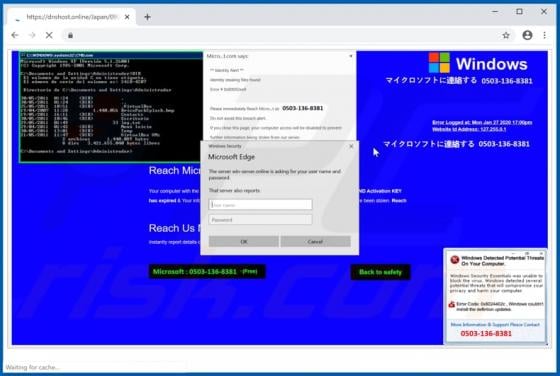Click the green Microsoft : 0503-136-8381 button
The image size is (560, 376).
click(x=207, y=271)
